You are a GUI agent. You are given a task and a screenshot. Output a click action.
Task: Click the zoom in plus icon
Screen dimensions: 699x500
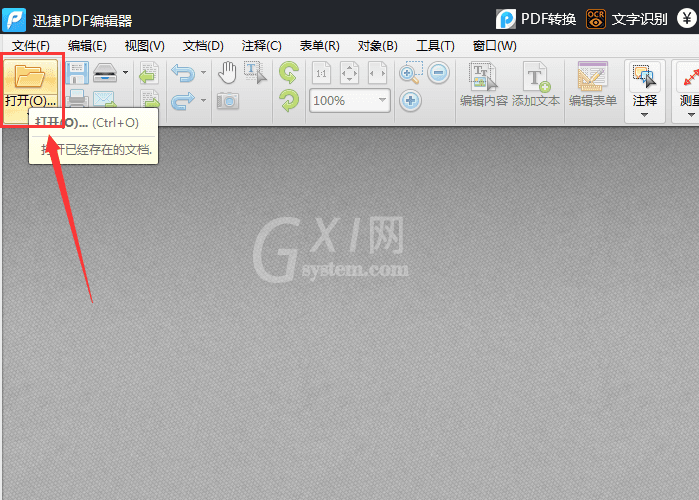coord(411,101)
